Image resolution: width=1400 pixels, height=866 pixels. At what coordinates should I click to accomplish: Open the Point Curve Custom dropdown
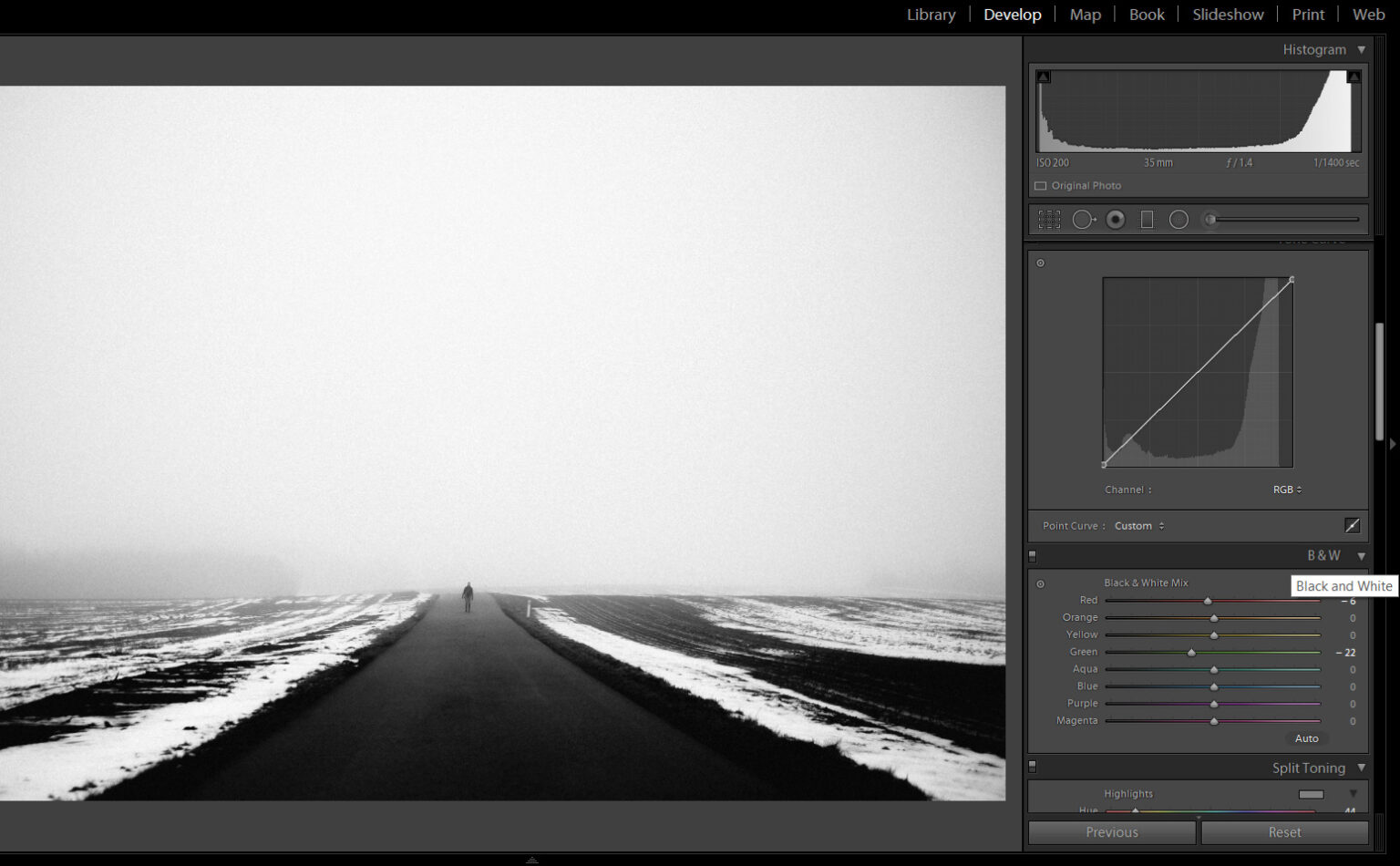pyautogui.click(x=1138, y=525)
